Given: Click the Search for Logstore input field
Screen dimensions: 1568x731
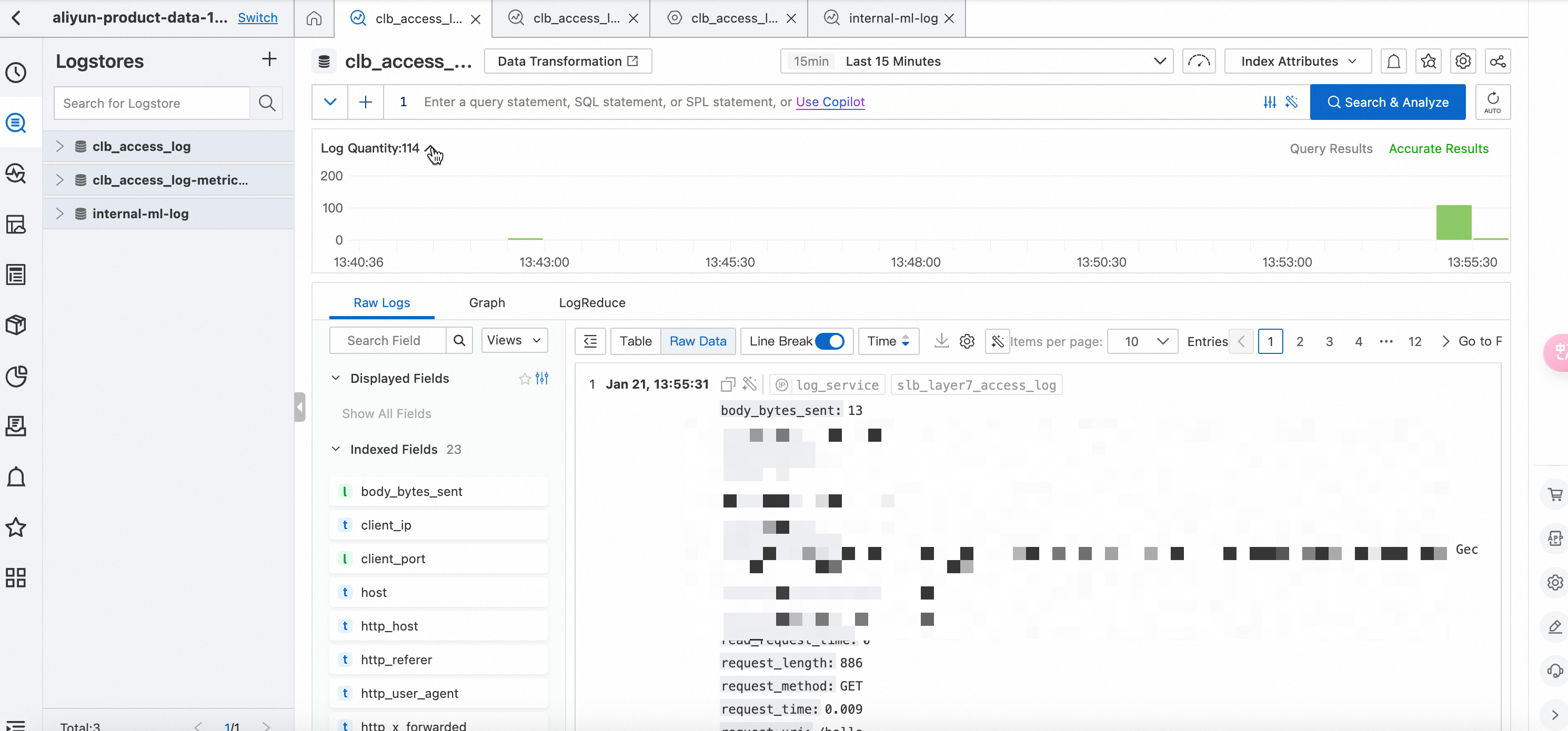Looking at the screenshot, I should (x=152, y=104).
